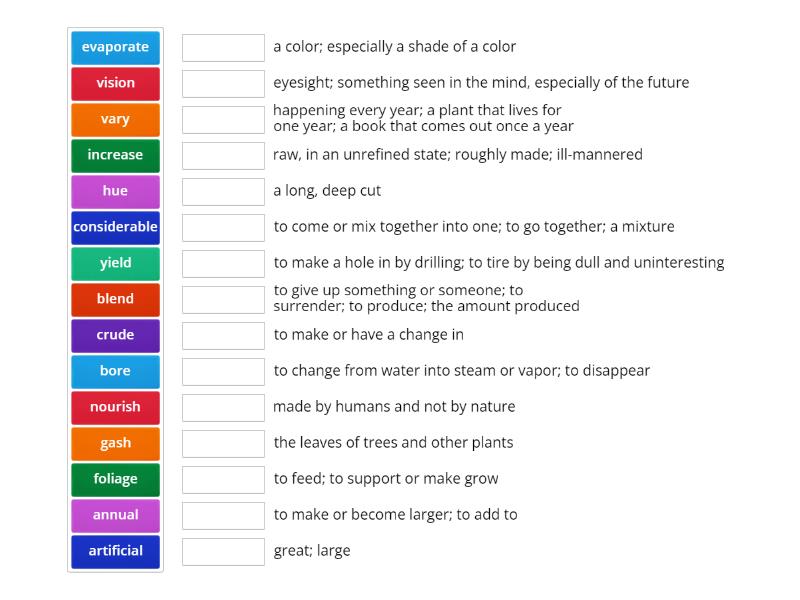The image size is (800, 600).
Task: Click the answer box beside "a color" definition
Action: tap(223, 47)
